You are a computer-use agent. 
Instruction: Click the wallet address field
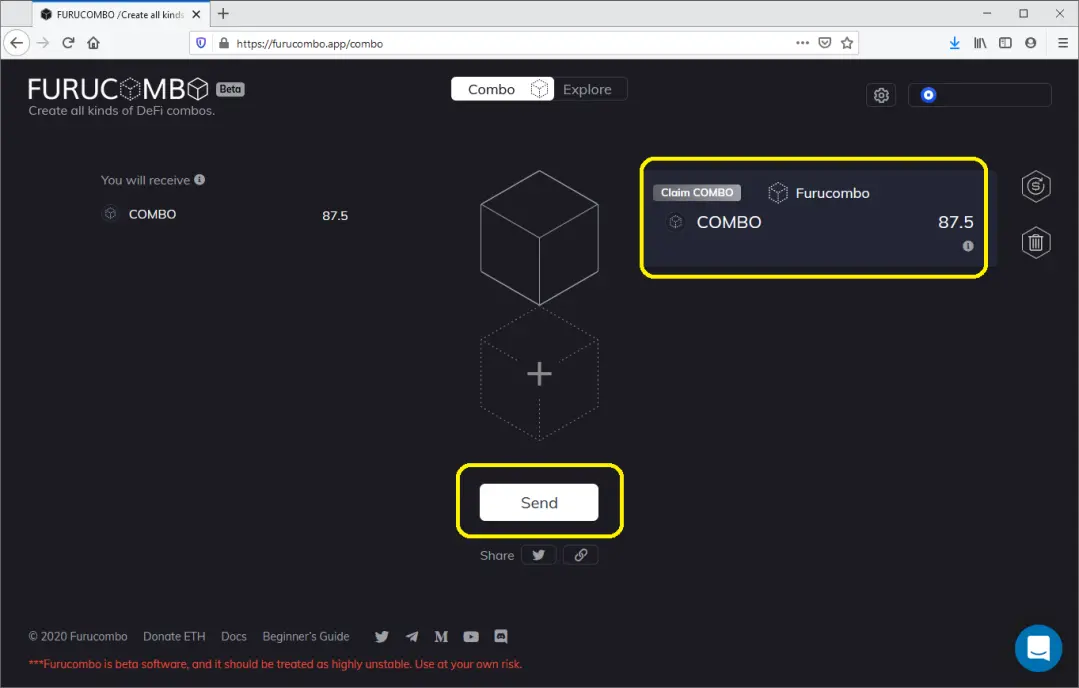tap(980, 95)
